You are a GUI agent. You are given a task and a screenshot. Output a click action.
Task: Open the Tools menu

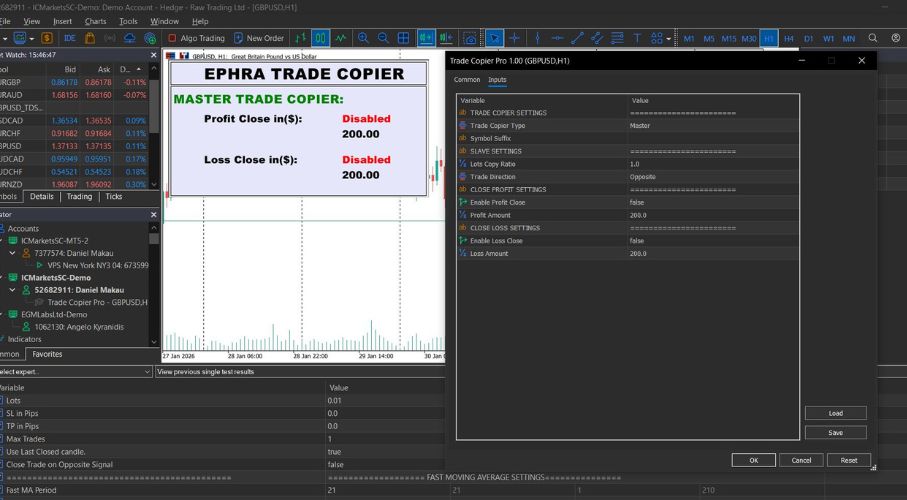[x=128, y=21]
